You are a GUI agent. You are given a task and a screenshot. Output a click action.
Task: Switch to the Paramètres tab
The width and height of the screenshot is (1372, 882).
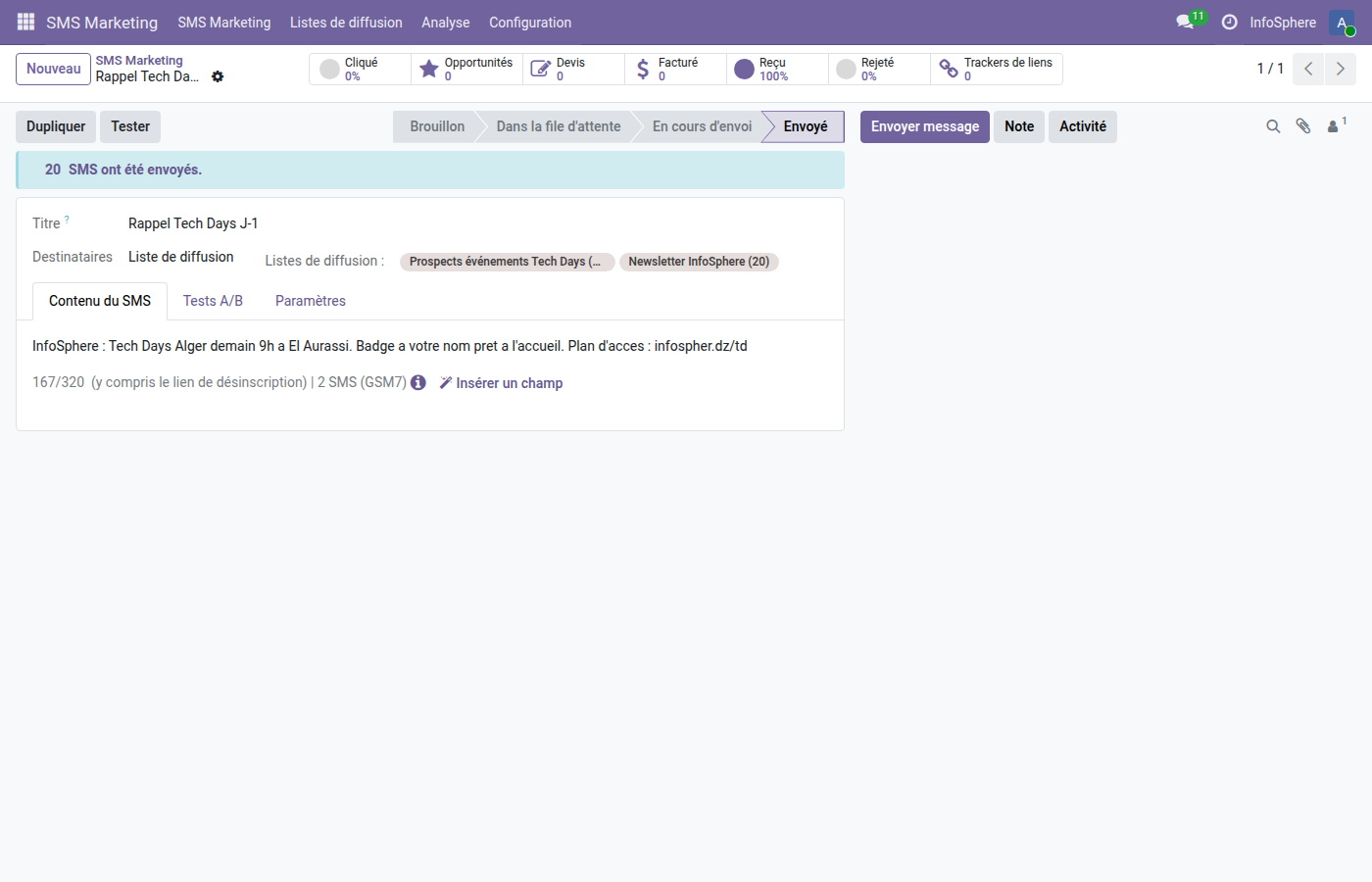310,301
